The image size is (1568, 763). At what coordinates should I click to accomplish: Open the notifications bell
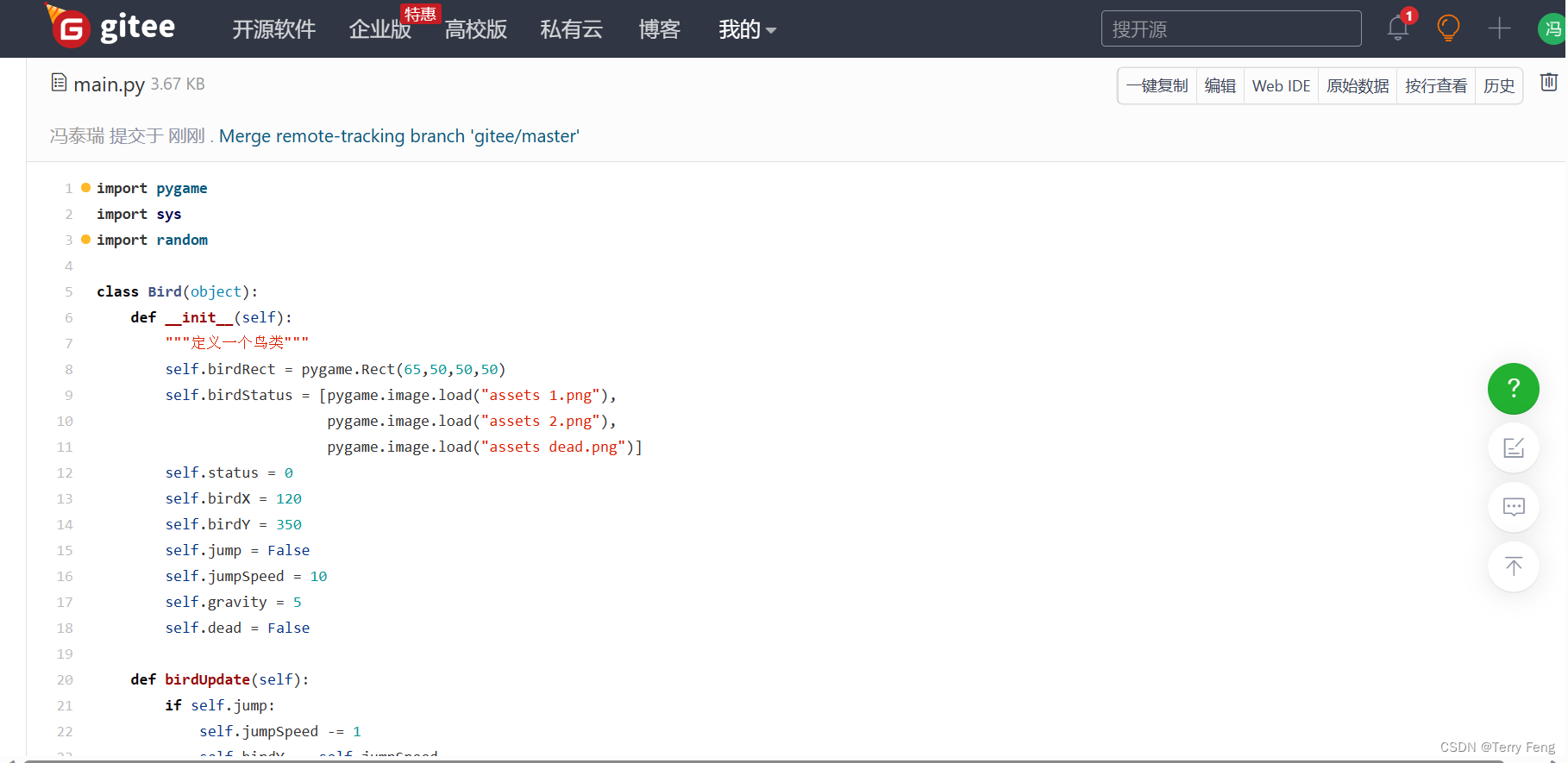(x=1398, y=28)
